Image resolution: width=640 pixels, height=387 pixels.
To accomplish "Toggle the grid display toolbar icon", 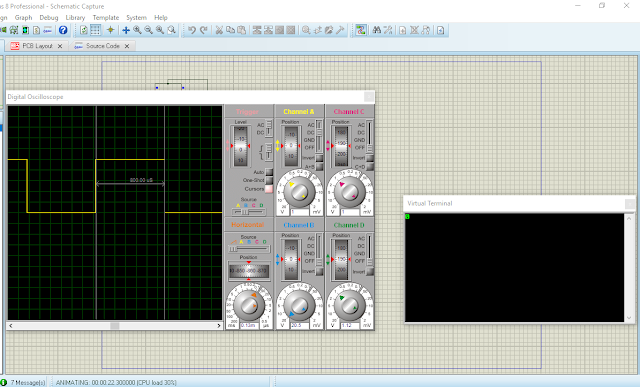I will 95,30.
